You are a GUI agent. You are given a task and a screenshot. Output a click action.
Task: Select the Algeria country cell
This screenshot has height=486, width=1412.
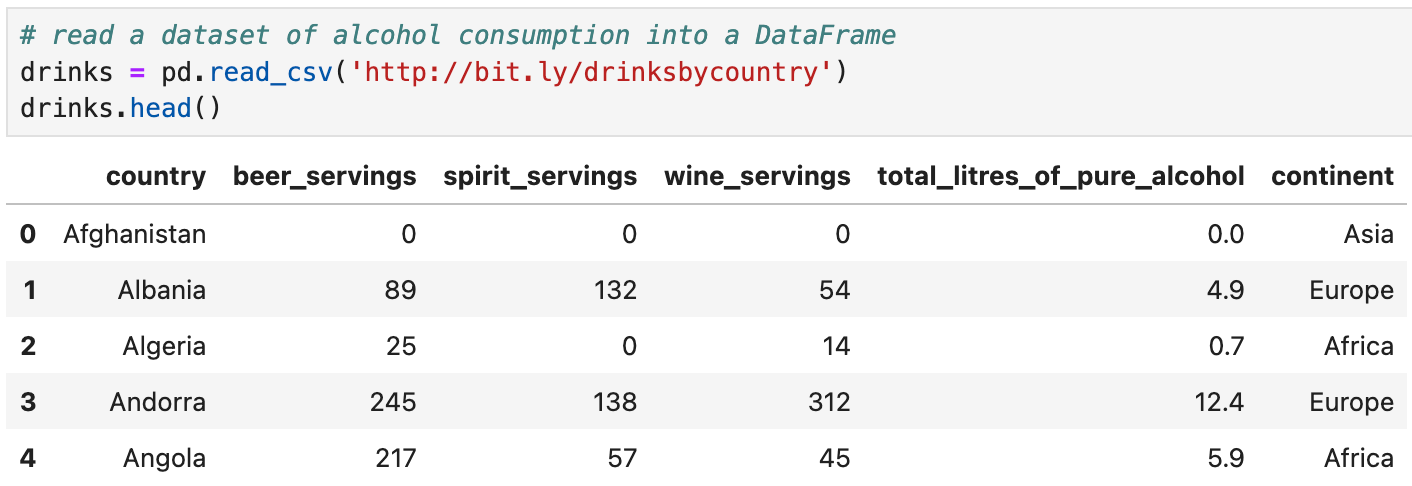[x=164, y=347]
